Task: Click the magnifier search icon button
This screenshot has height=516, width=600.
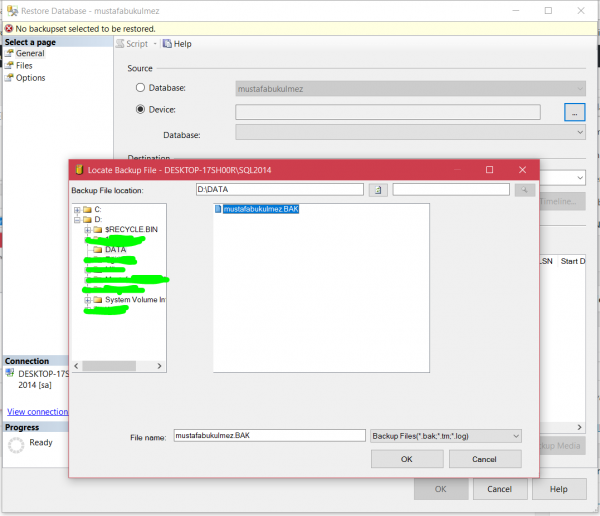Action: [525, 190]
